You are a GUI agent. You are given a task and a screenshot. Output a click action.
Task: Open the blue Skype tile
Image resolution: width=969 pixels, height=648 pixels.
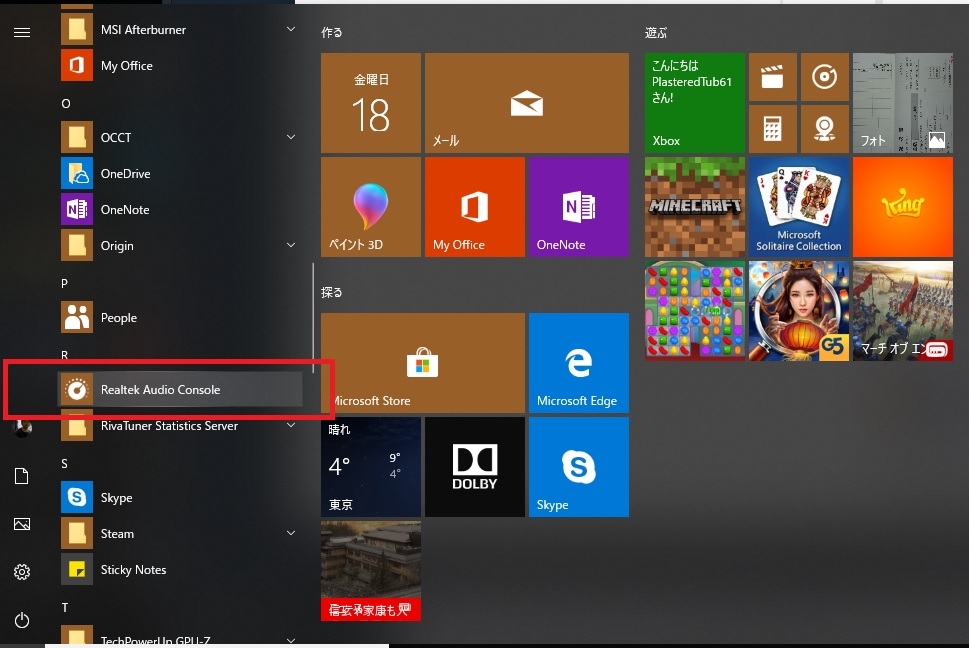pyautogui.click(x=578, y=467)
